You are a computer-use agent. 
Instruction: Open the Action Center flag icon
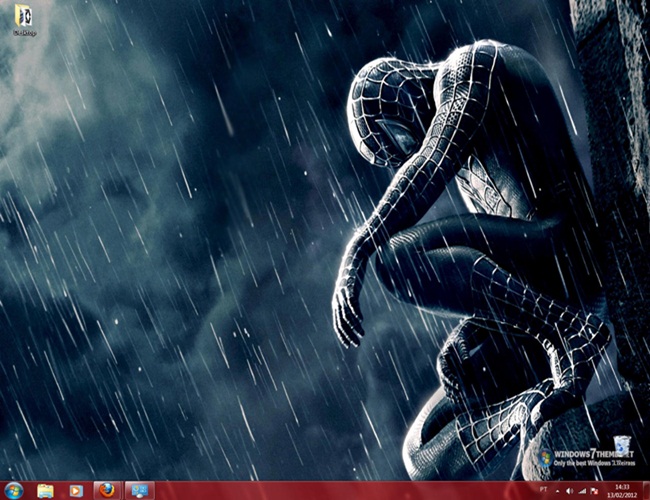coord(594,491)
